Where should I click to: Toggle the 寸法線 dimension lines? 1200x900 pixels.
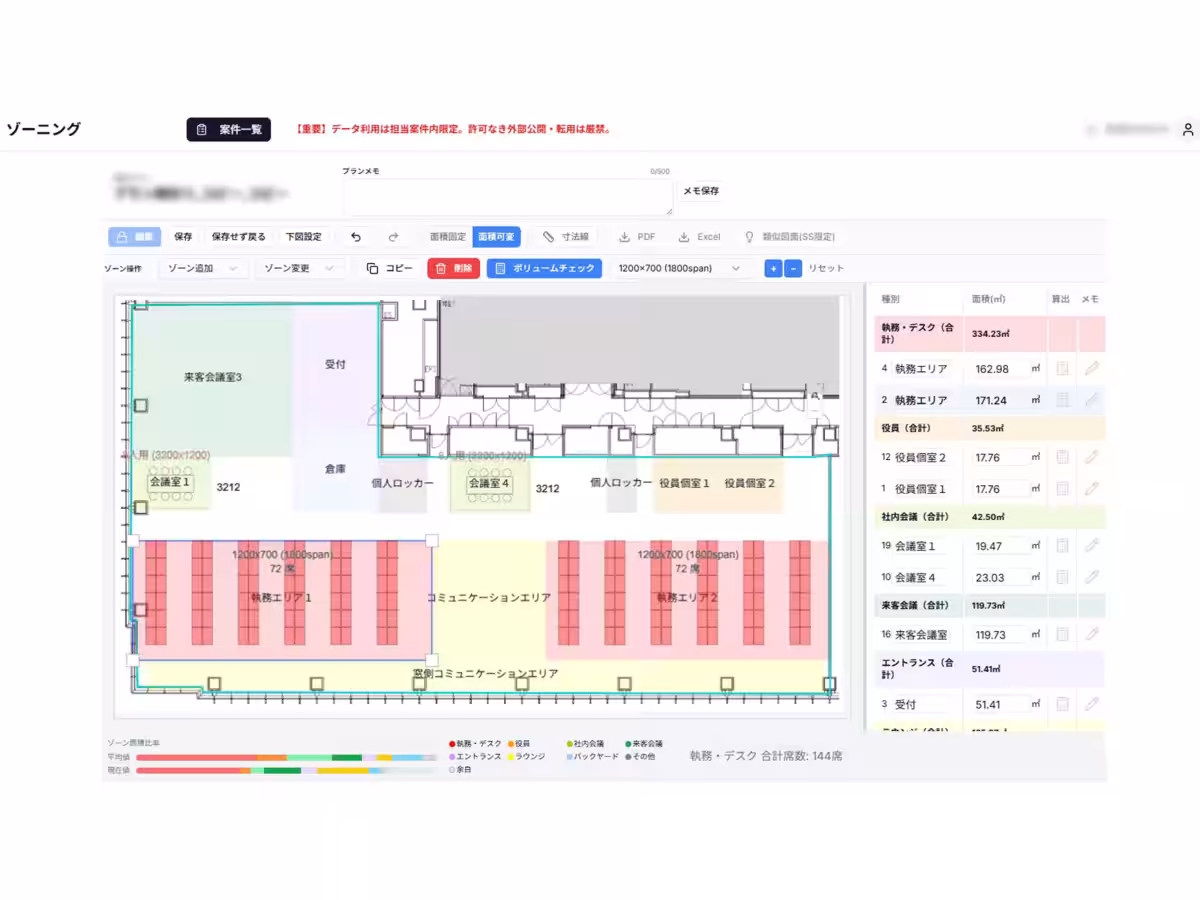click(x=565, y=237)
